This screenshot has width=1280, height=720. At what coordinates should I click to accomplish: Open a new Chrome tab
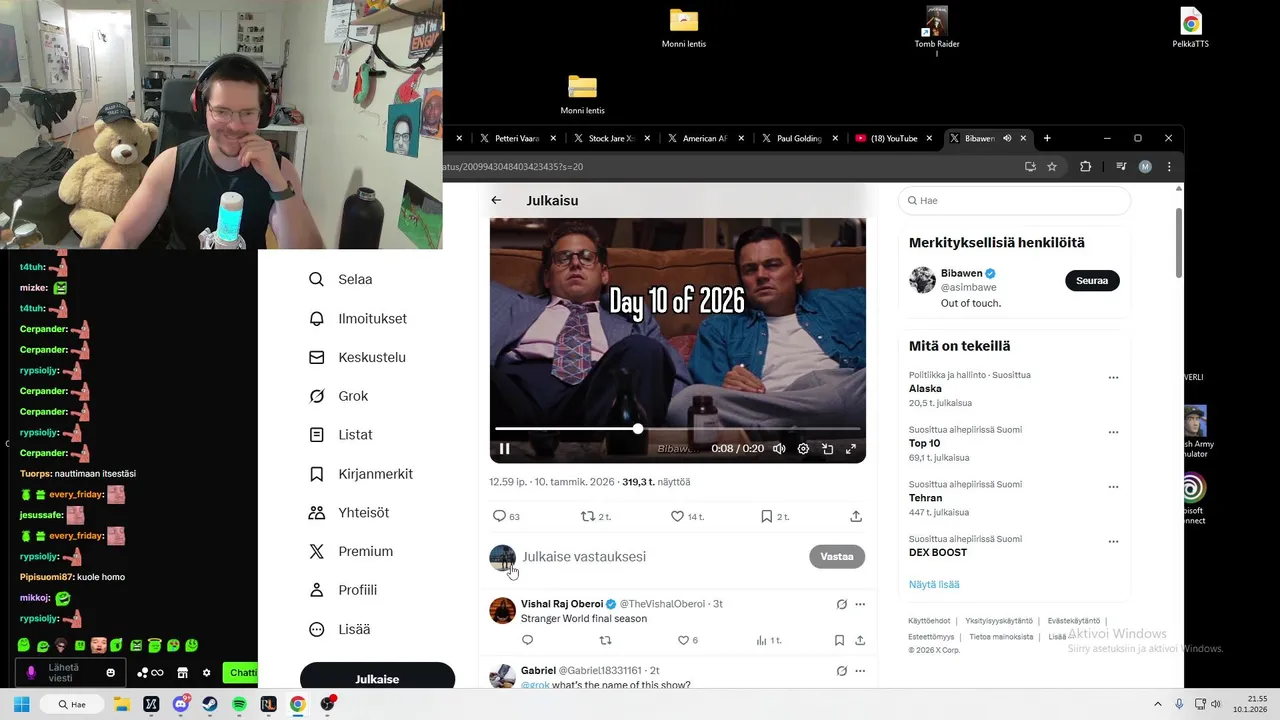point(1047,138)
